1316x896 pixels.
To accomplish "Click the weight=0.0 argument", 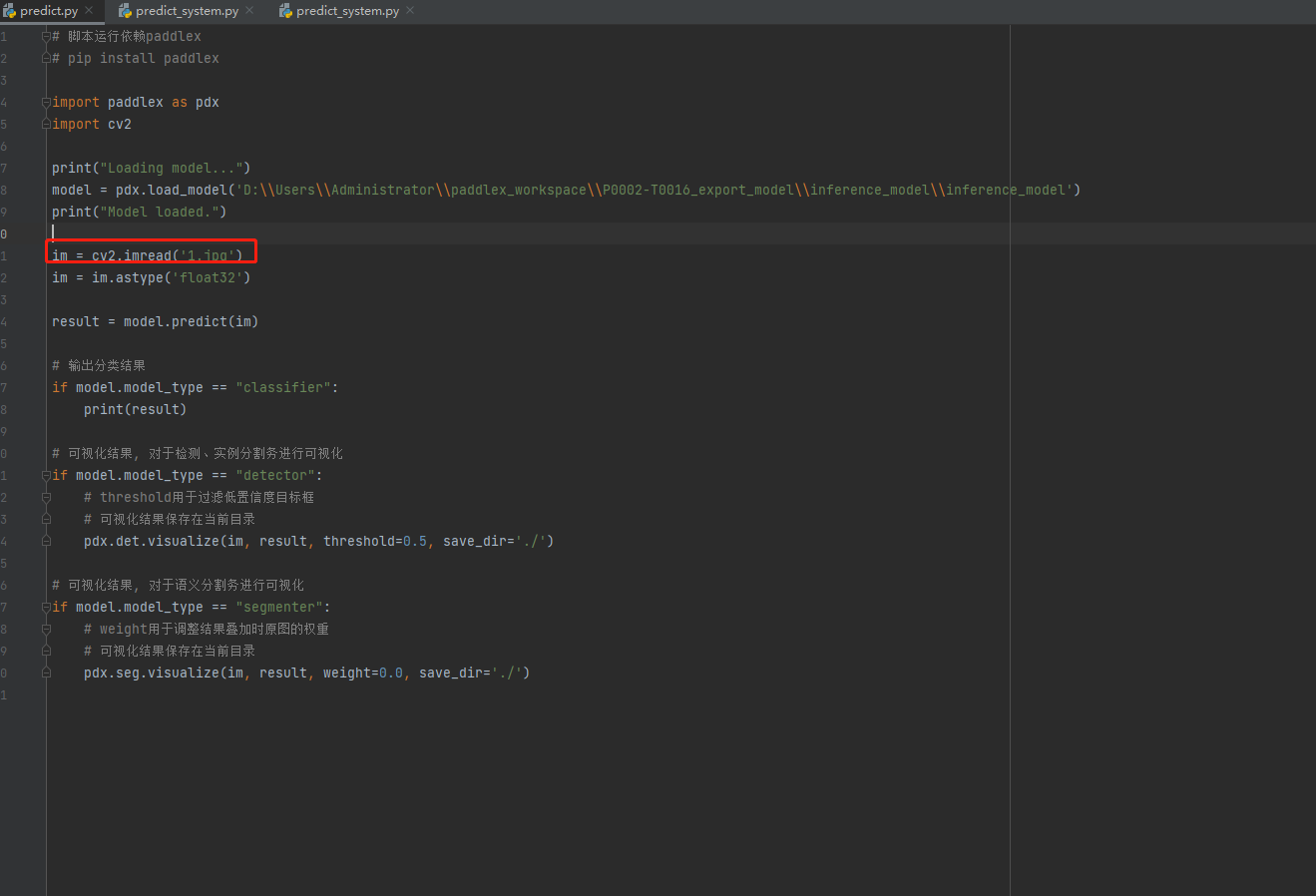I will pyautogui.click(x=362, y=672).
